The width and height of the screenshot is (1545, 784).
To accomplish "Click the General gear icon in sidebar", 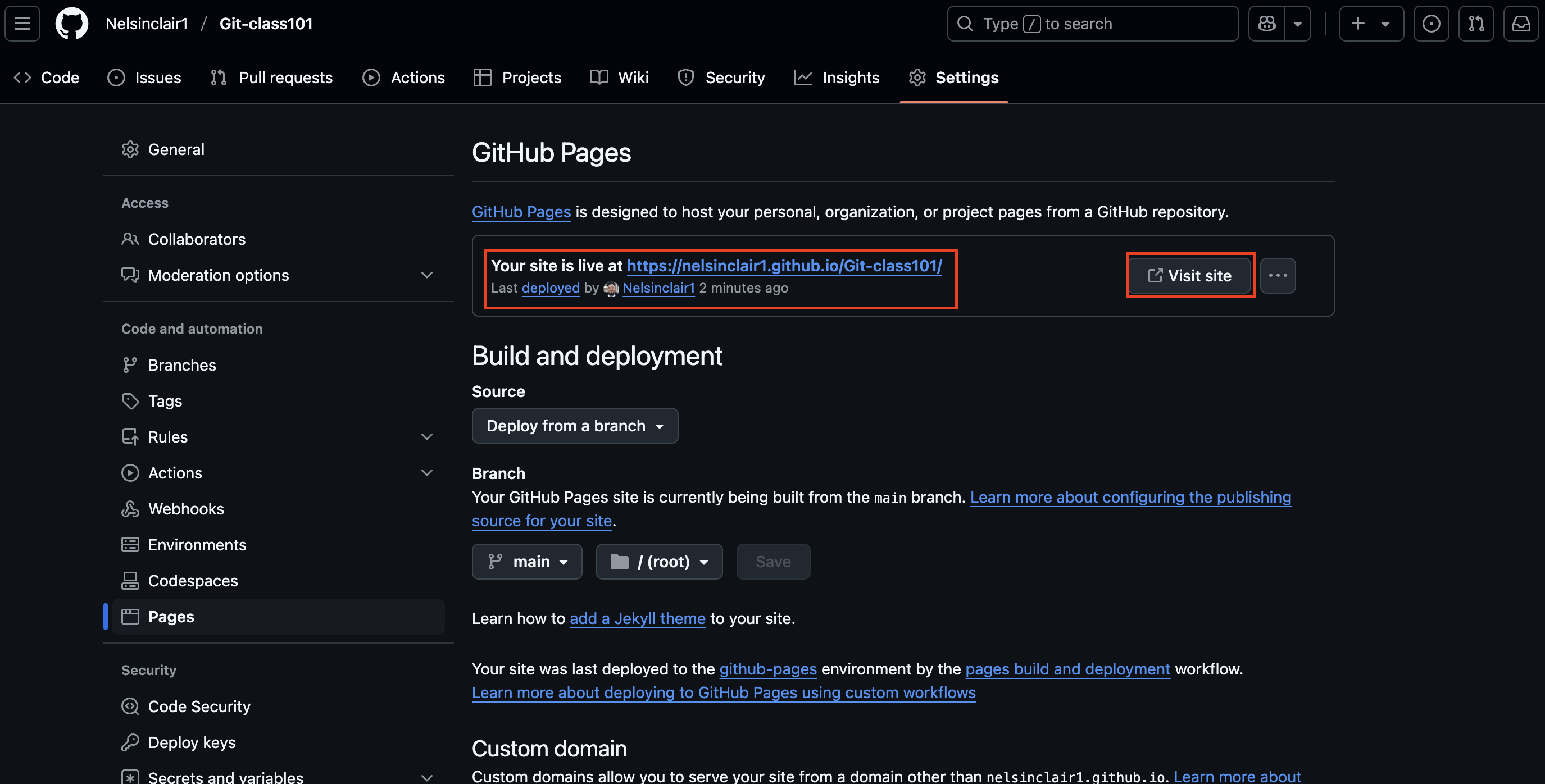I will 130,149.
